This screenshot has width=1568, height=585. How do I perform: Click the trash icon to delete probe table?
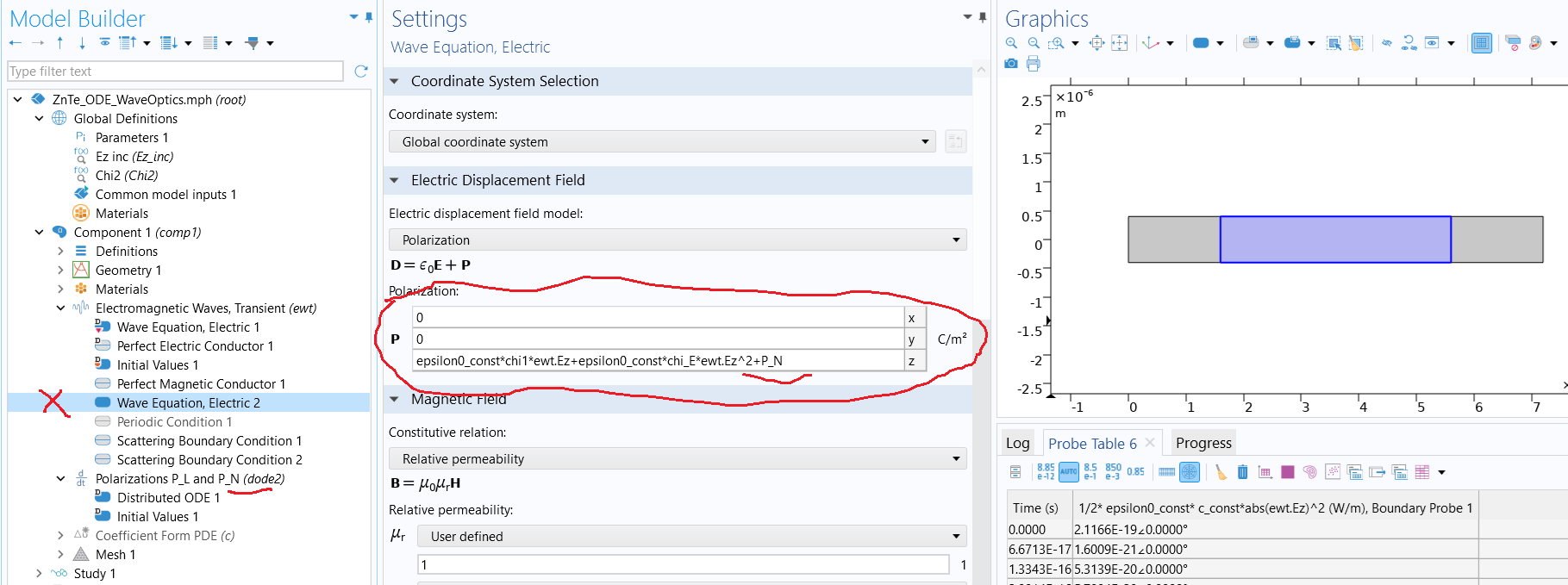[x=1242, y=472]
